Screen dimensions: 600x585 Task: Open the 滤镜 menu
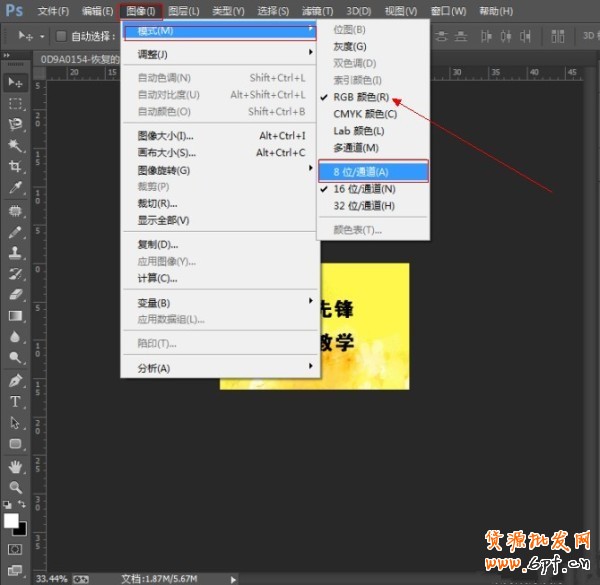click(317, 11)
